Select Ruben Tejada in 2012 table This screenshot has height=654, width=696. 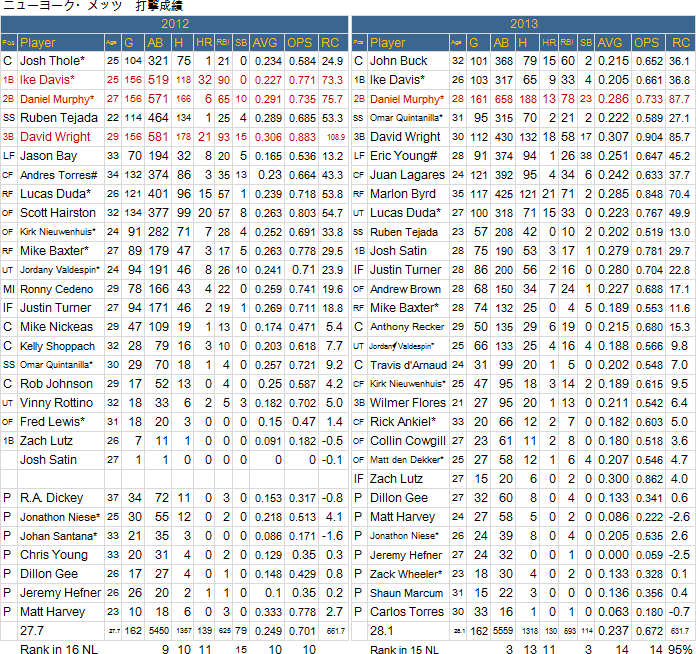[59, 118]
